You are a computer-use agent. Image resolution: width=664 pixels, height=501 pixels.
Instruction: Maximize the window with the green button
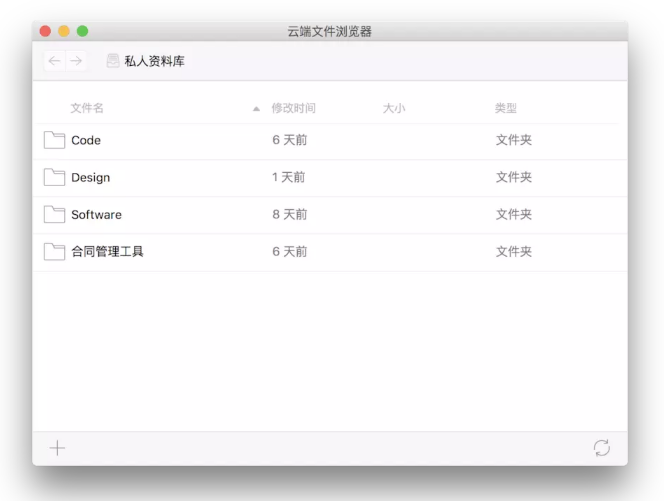coord(83,31)
